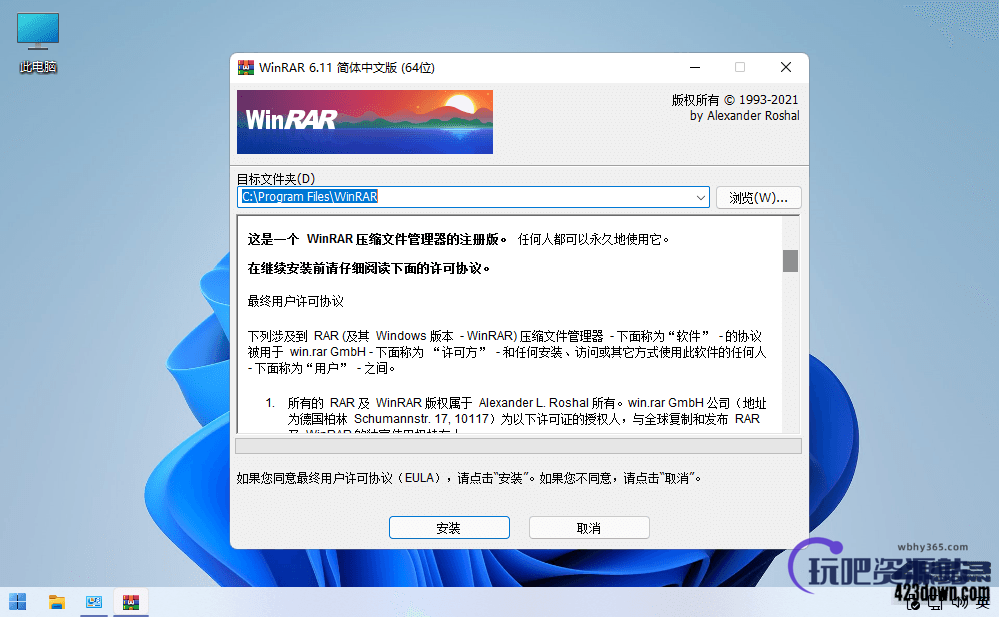Click the 安装 install button

pyautogui.click(x=449, y=528)
